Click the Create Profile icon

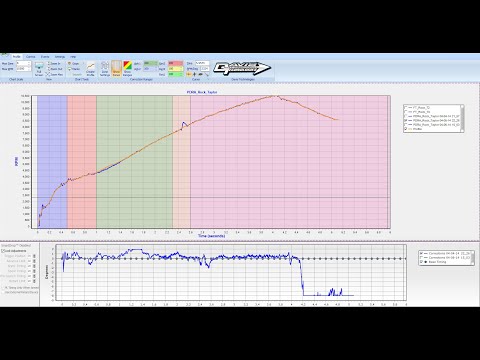click(90, 69)
